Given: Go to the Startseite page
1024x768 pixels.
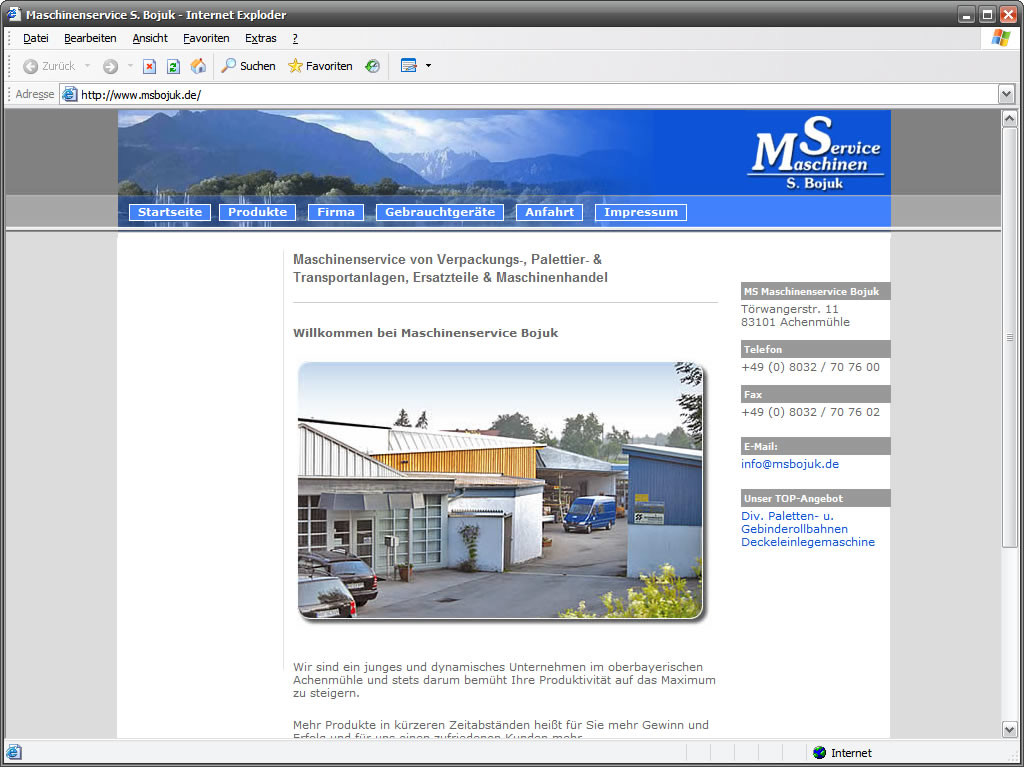Looking at the screenshot, I should pyautogui.click(x=170, y=212).
